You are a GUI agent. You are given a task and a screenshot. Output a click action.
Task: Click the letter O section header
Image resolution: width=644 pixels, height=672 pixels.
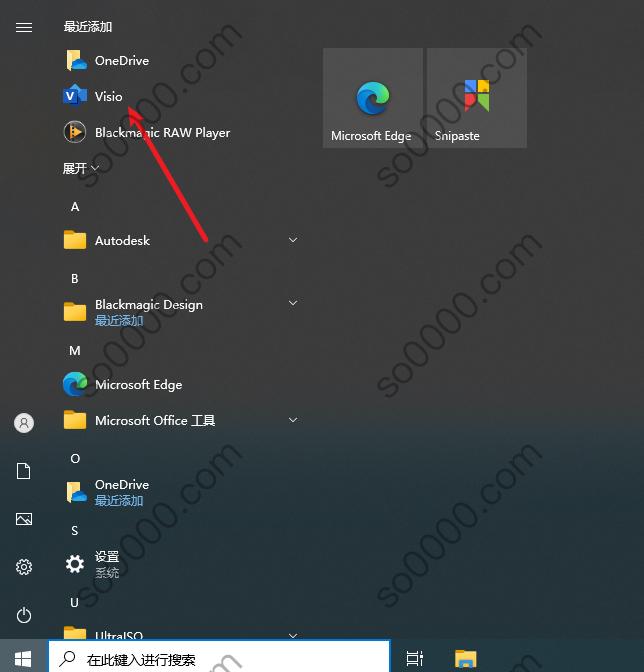[75, 459]
